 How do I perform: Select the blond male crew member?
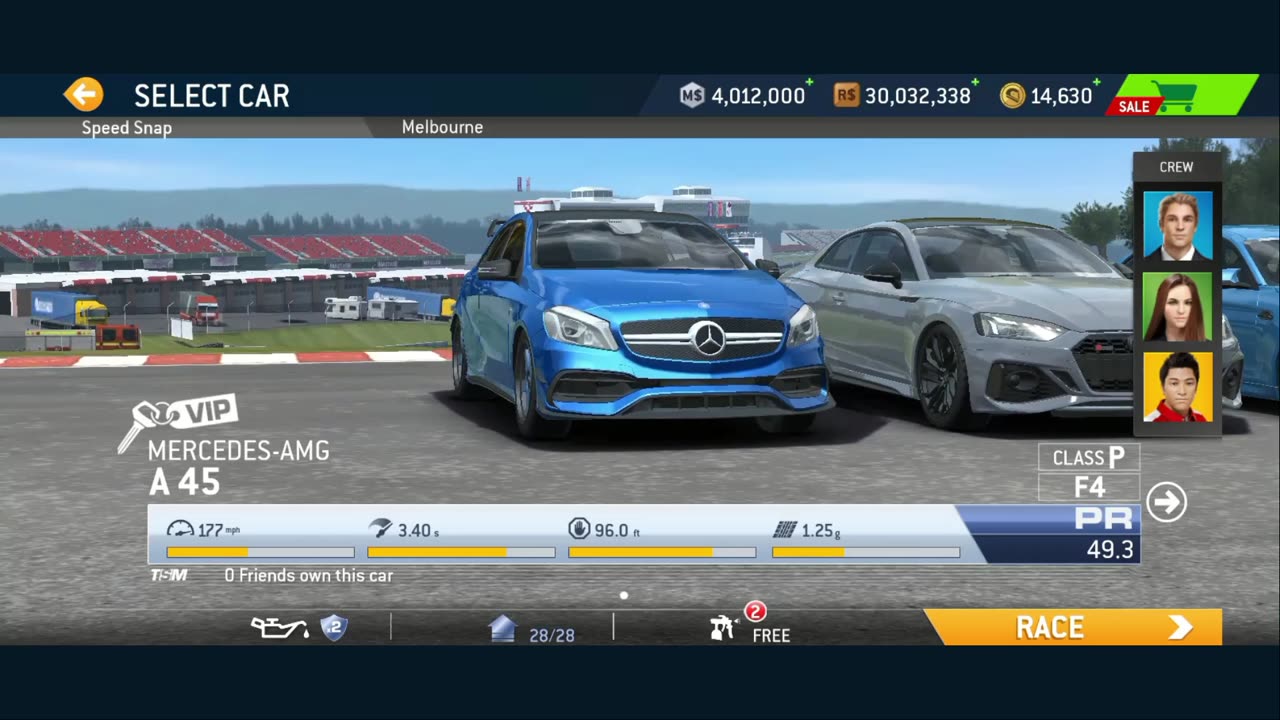point(1177,226)
